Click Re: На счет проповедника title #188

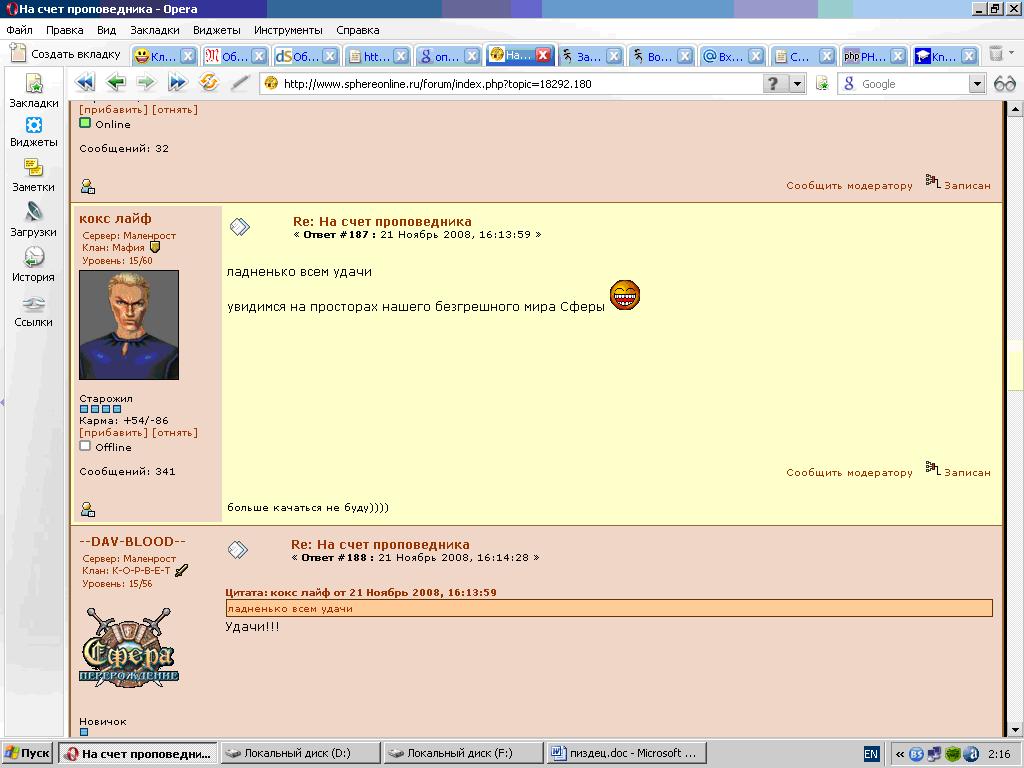(x=380, y=544)
